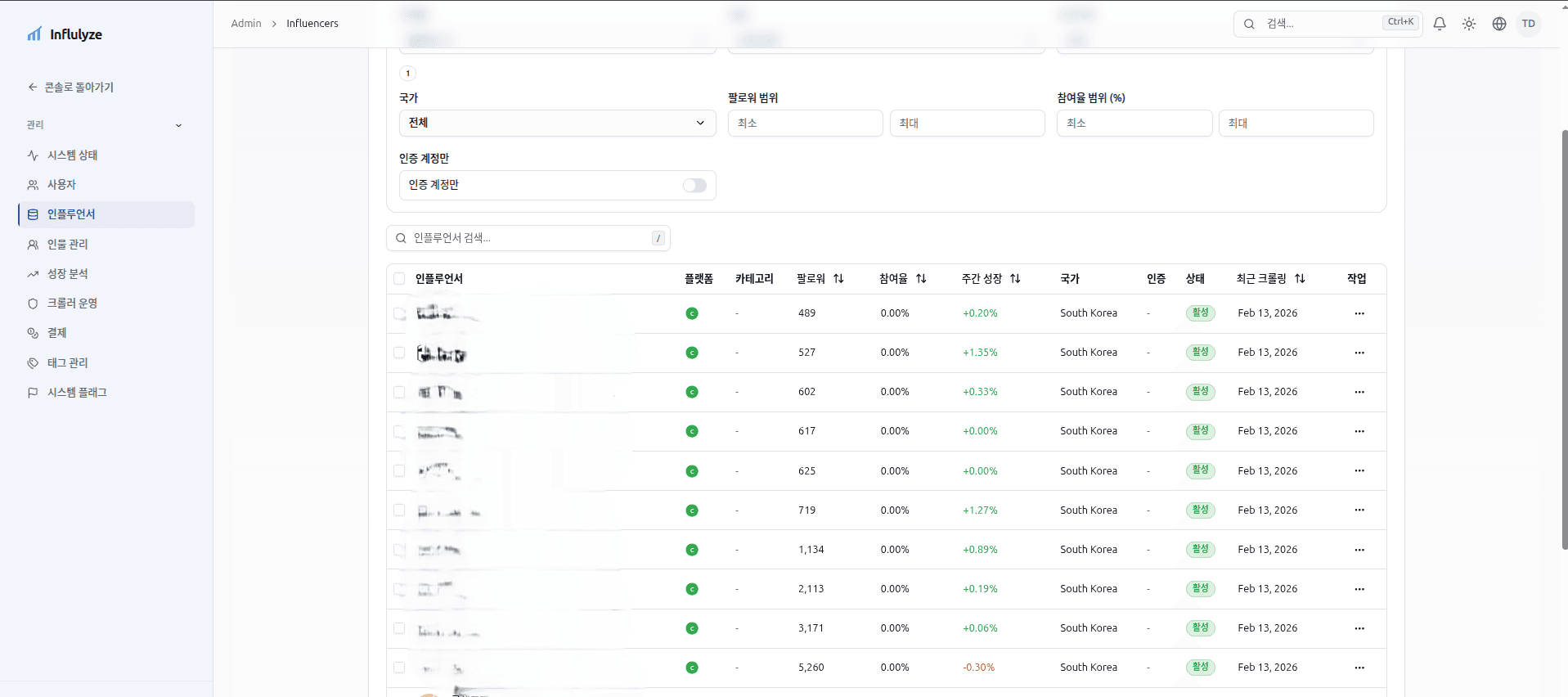
Task: Sort by engagement rate column arrows
Action: point(921,279)
